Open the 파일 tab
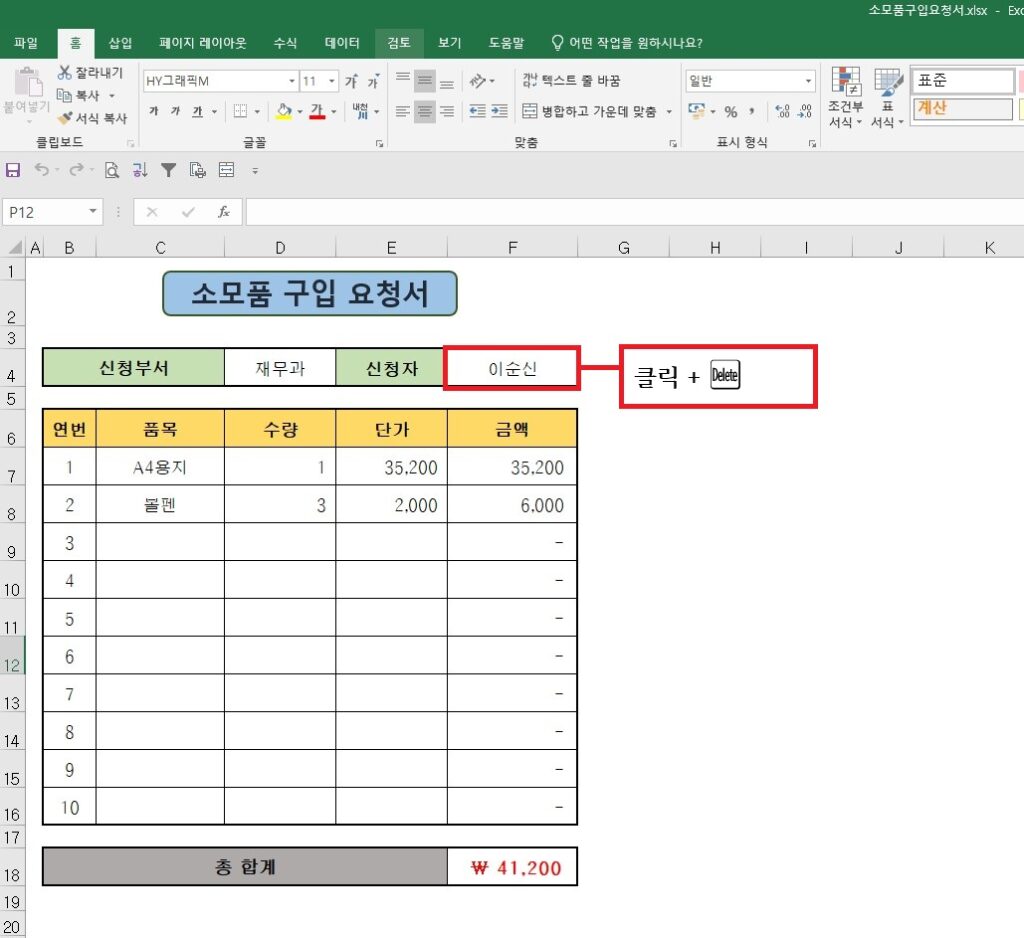 pos(26,43)
